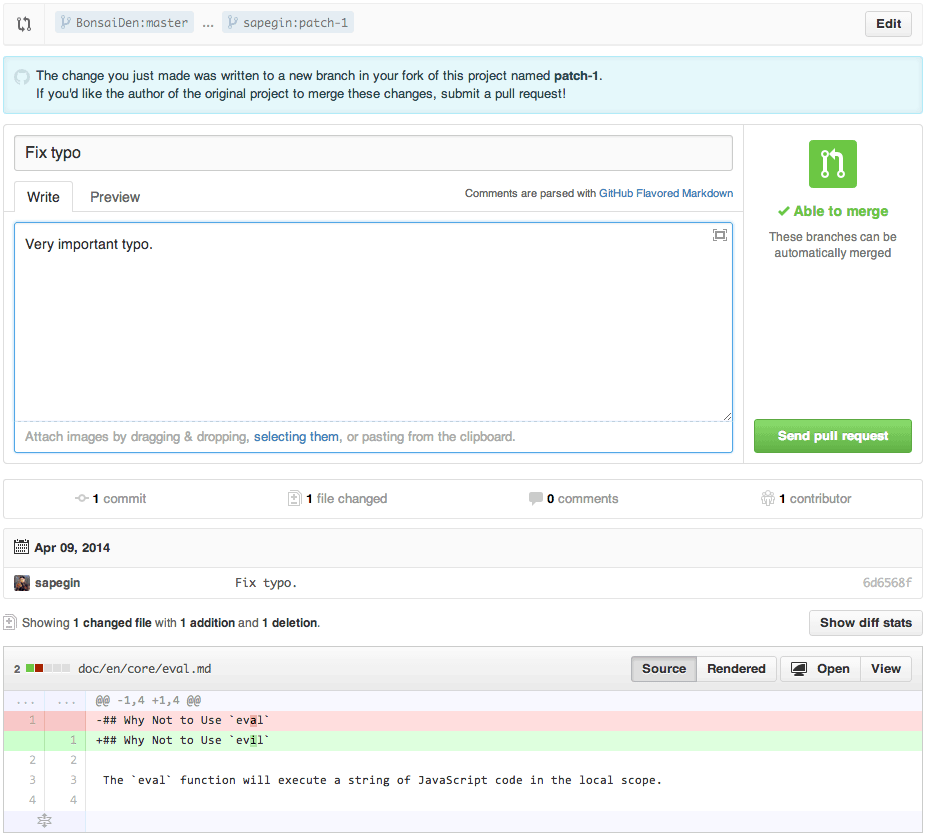Click the calendar icon beside Apr 09, 2014
Image resolution: width=926 pixels, height=838 pixels.
point(22,546)
